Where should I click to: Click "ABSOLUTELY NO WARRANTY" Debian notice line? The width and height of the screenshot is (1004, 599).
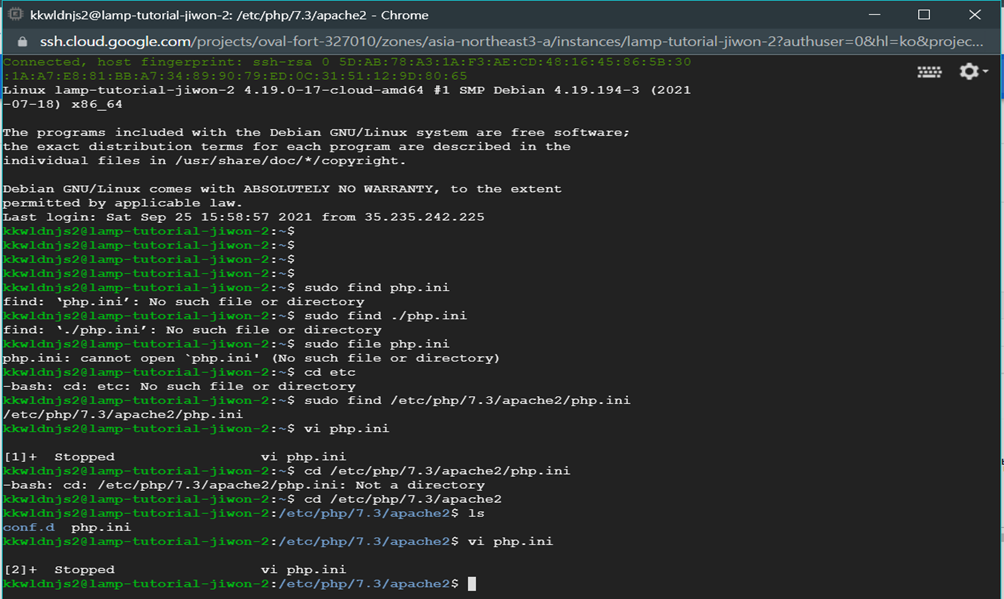tap(282, 189)
